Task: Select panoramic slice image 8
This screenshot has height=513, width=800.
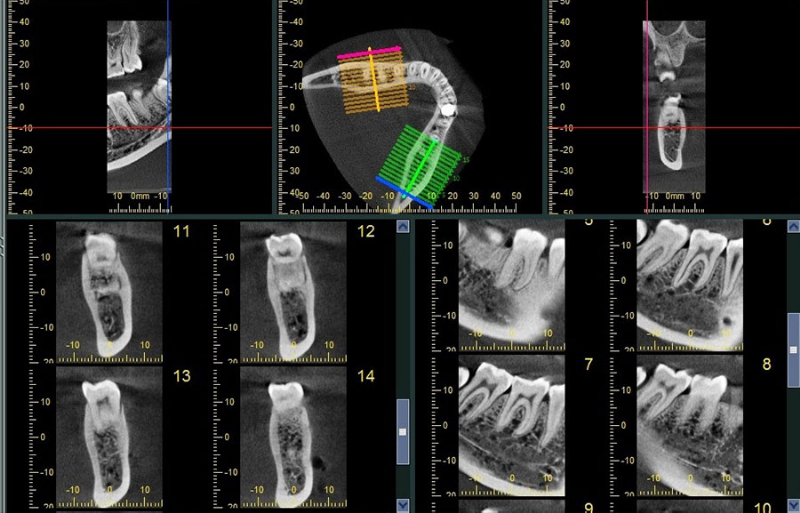Action: point(690,425)
